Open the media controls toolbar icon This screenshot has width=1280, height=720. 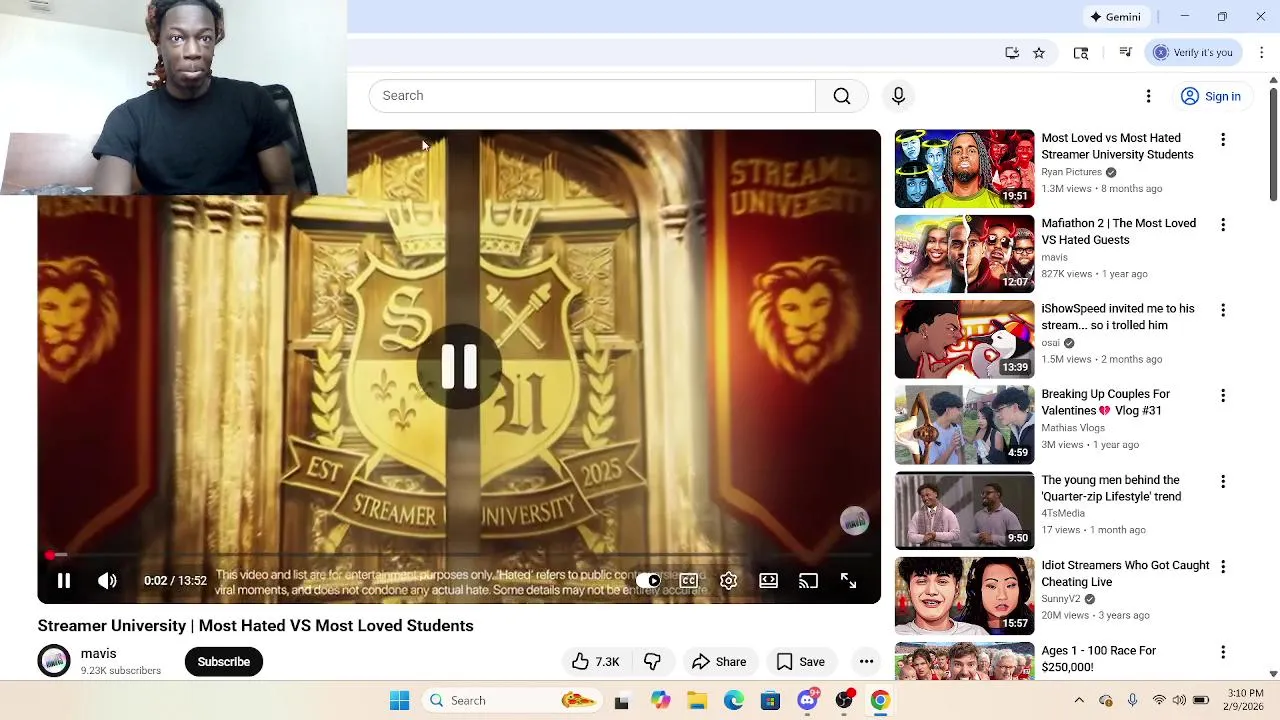click(1125, 53)
